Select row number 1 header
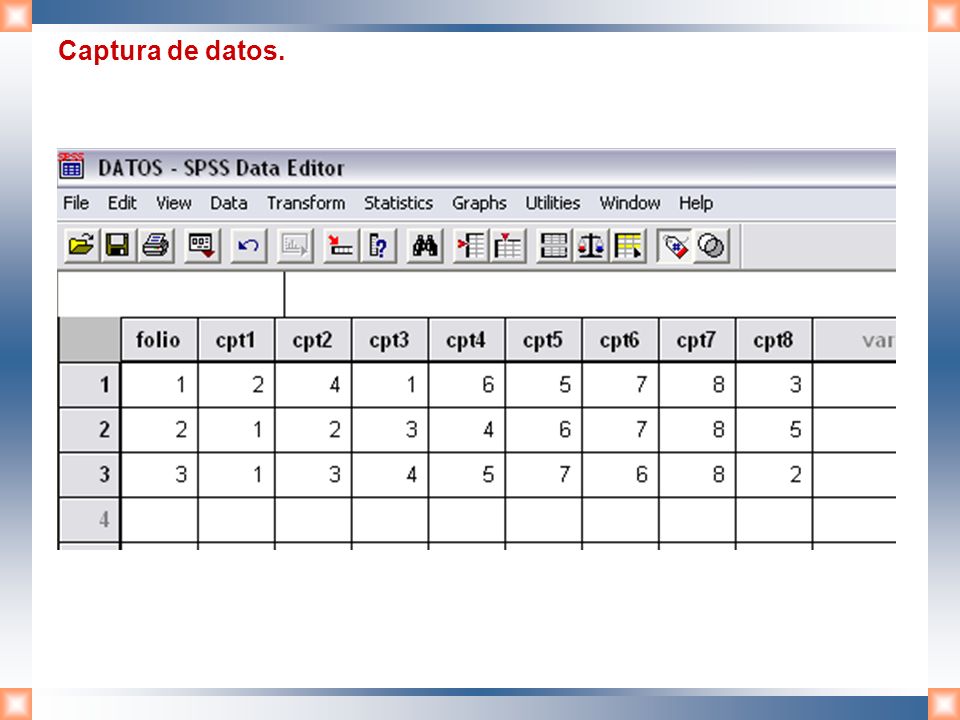 [89, 384]
